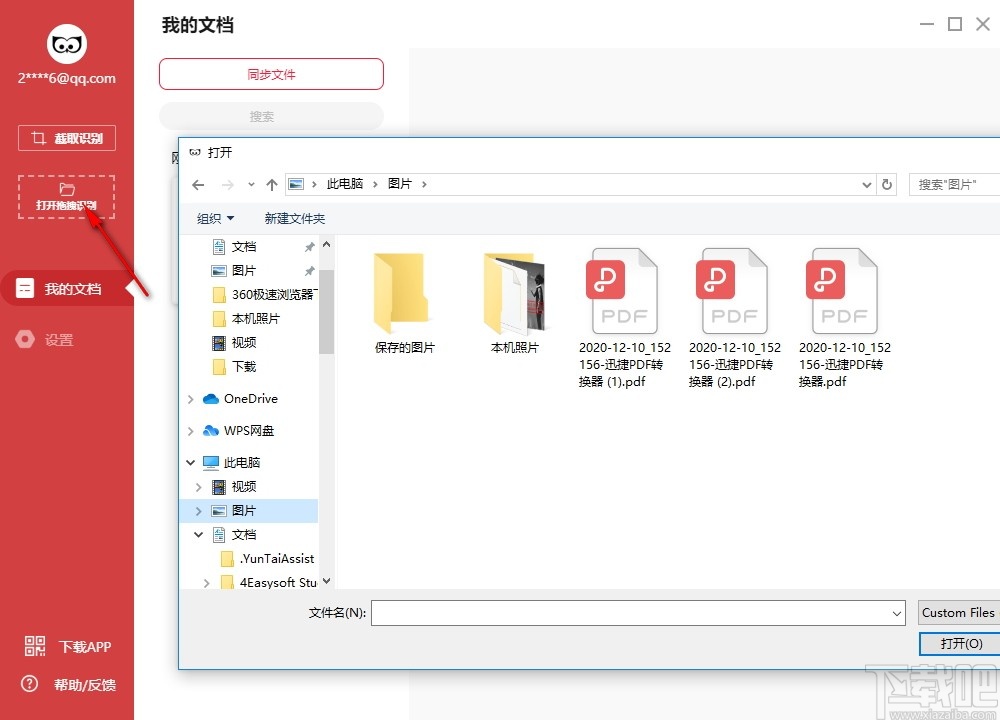The width and height of the screenshot is (1000, 720).
Task: Expand the OneDrive tree node
Action: click(190, 398)
